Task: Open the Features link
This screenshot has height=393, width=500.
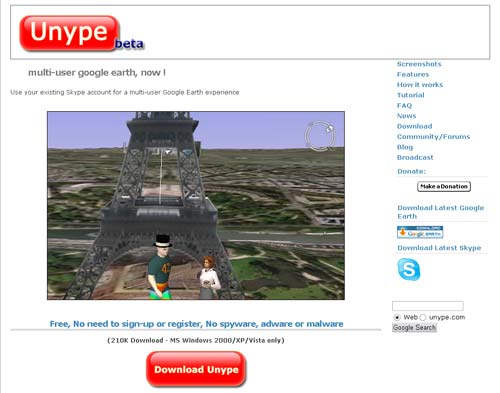Action: click(413, 74)
